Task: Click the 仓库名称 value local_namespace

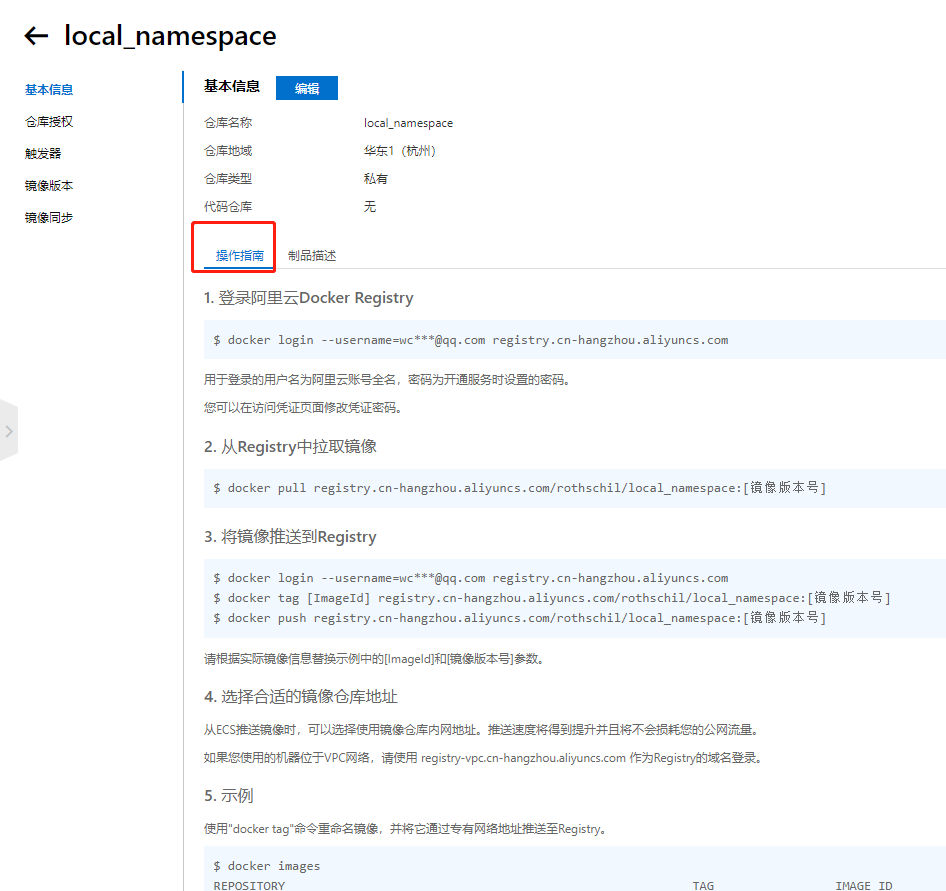Action: pyautogui.click(x=408, y=123)
